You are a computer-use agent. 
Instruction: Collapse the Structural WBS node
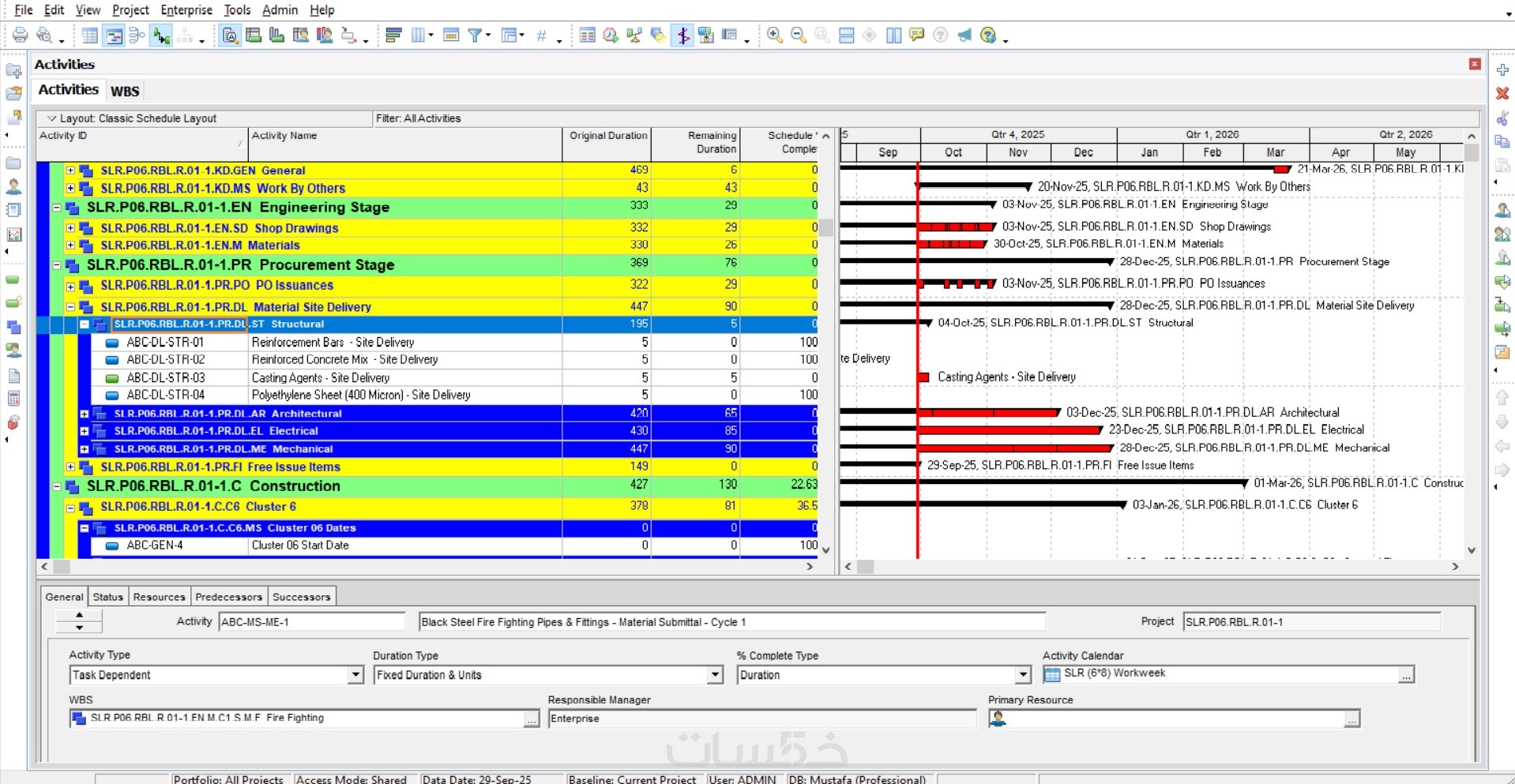tap(85, 324)
